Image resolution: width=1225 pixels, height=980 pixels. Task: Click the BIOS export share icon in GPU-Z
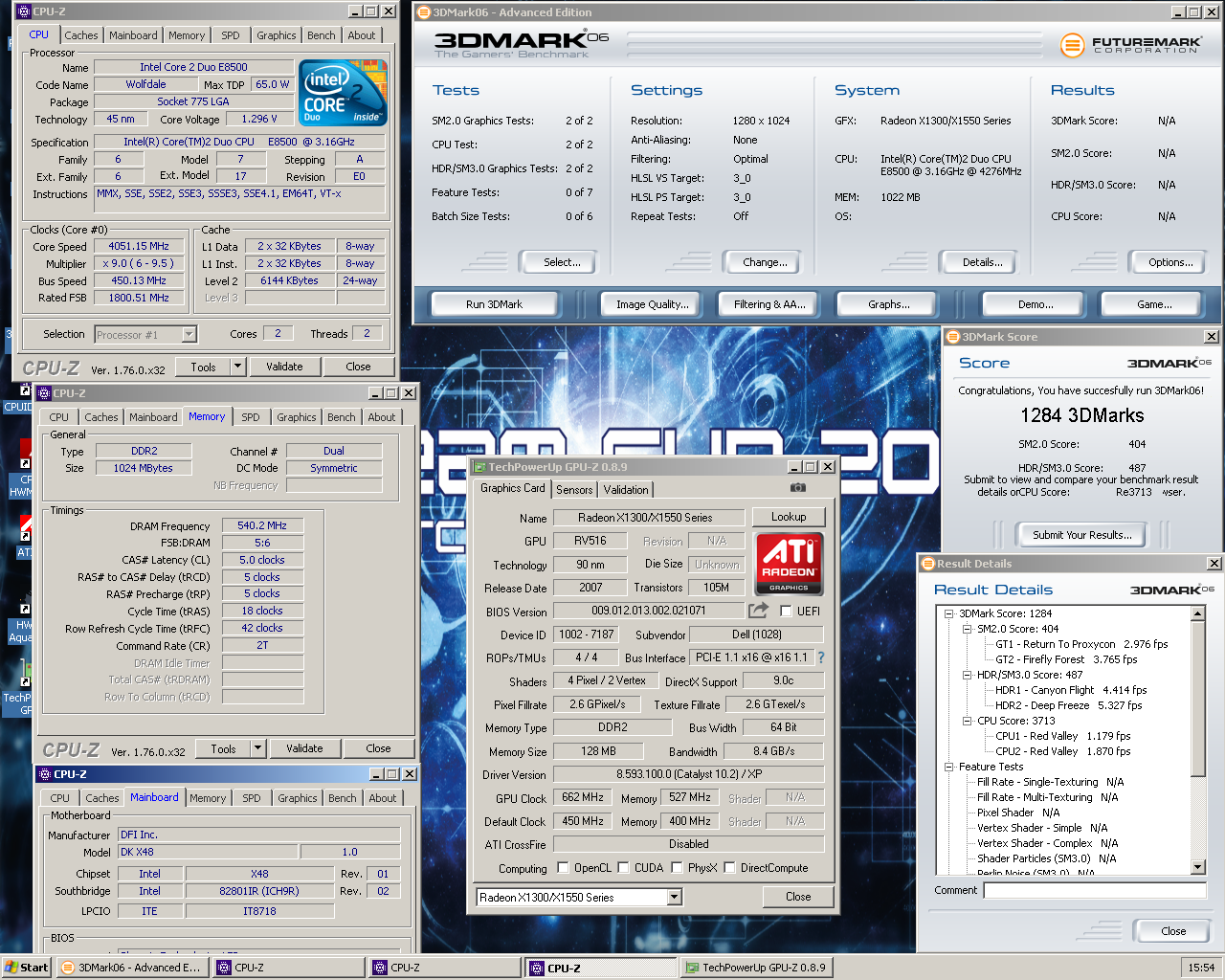click(x=758, y=611)
